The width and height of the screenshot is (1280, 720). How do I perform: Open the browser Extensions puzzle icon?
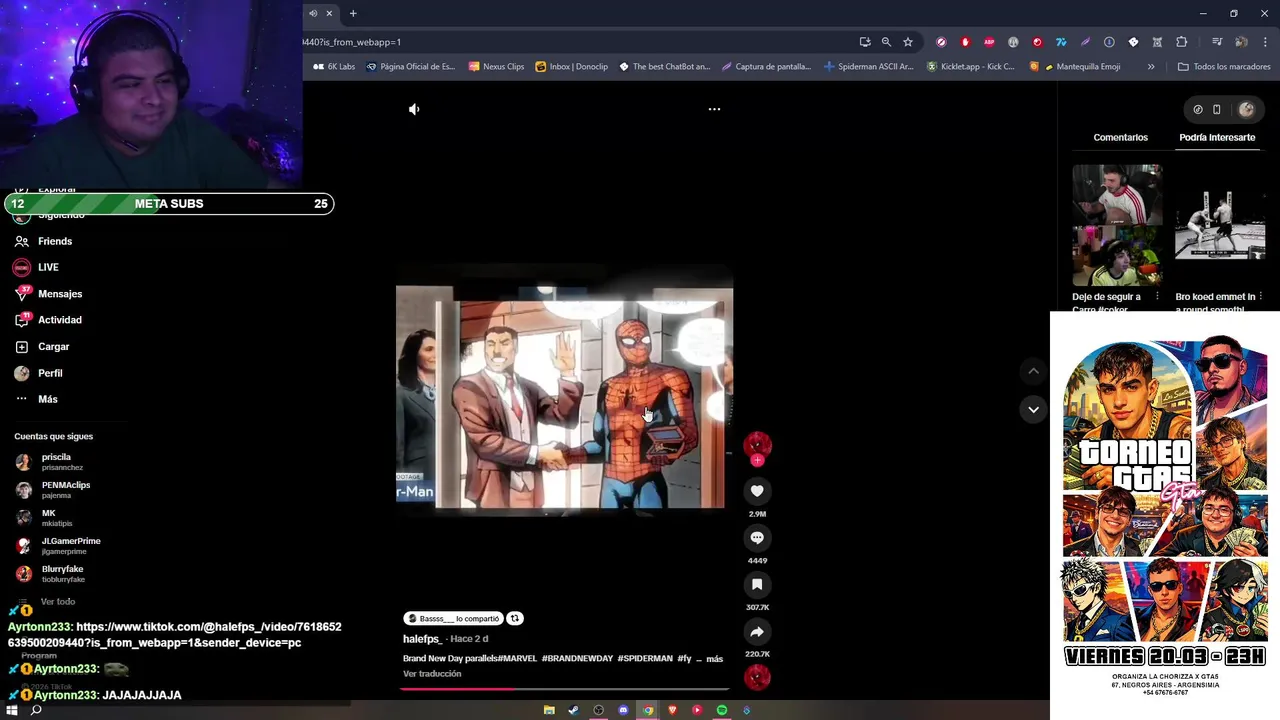click(x=1181, y=42)
